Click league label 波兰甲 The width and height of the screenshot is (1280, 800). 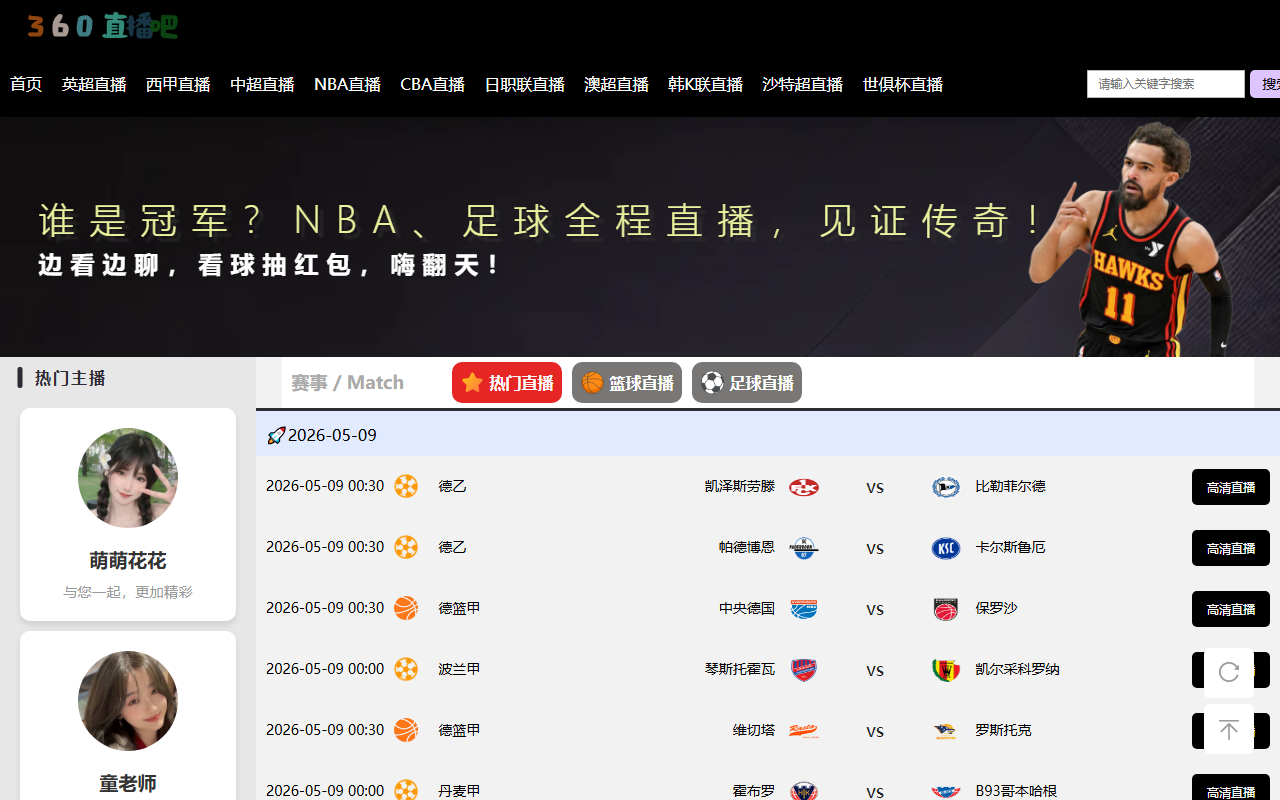click(459, 669)
